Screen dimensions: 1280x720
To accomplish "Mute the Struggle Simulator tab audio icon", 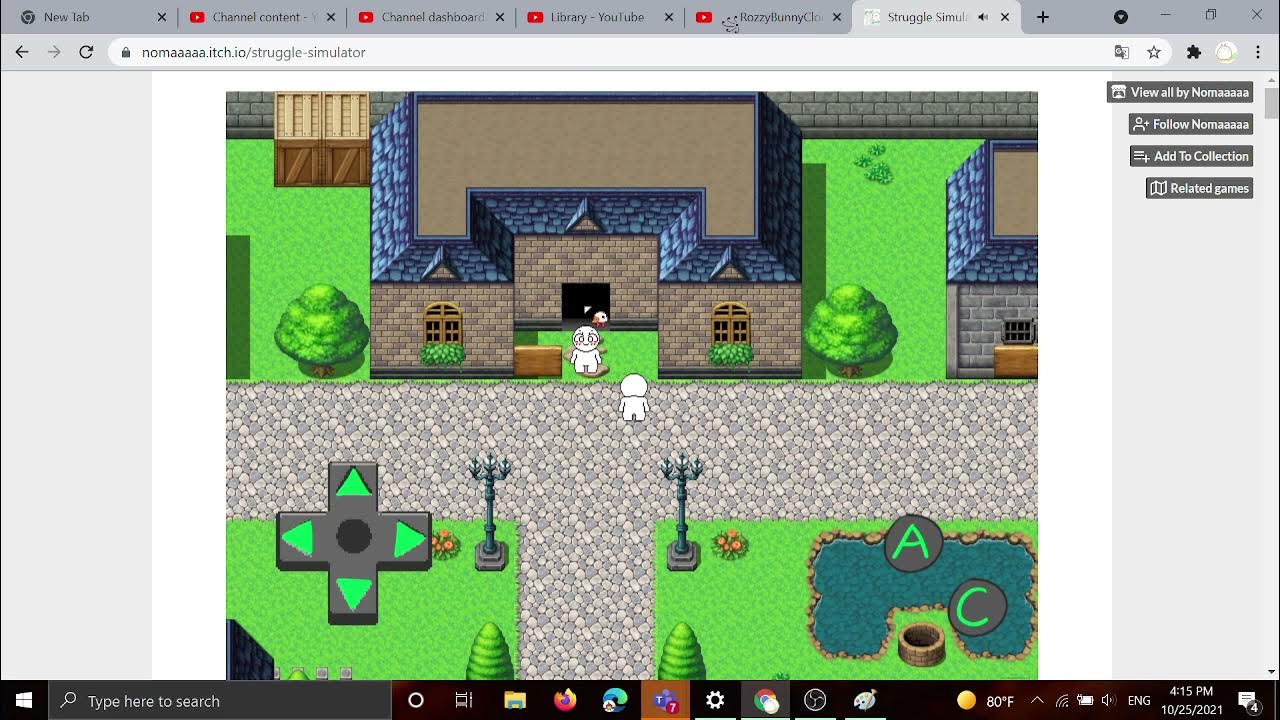I will coord(983,17).
